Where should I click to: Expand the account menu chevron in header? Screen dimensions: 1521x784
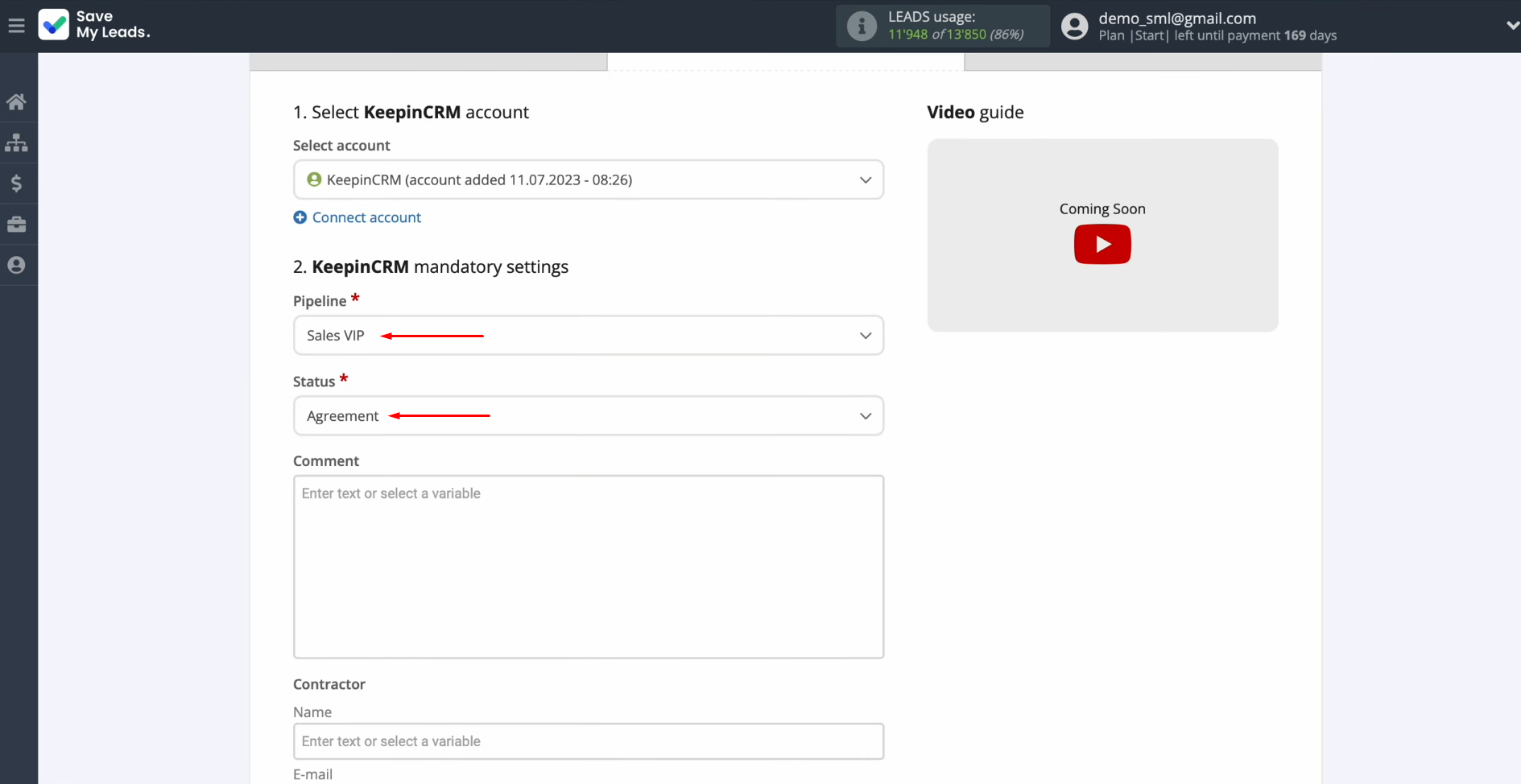[x=1511, y=26]
